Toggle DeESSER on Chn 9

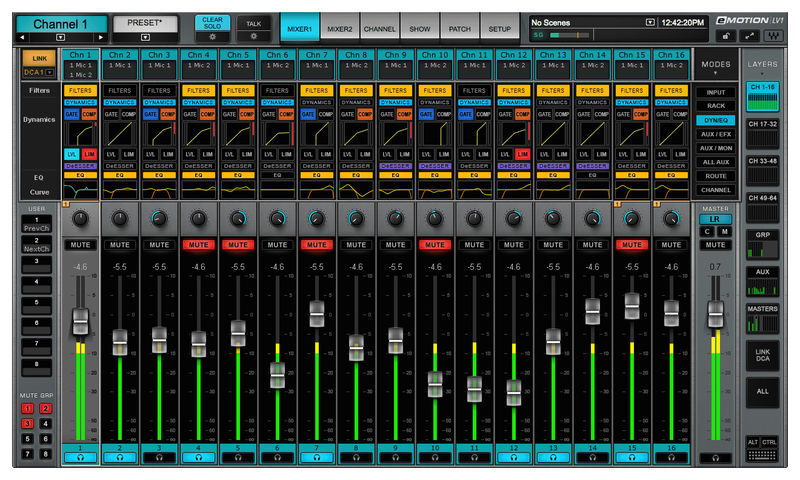395,166
